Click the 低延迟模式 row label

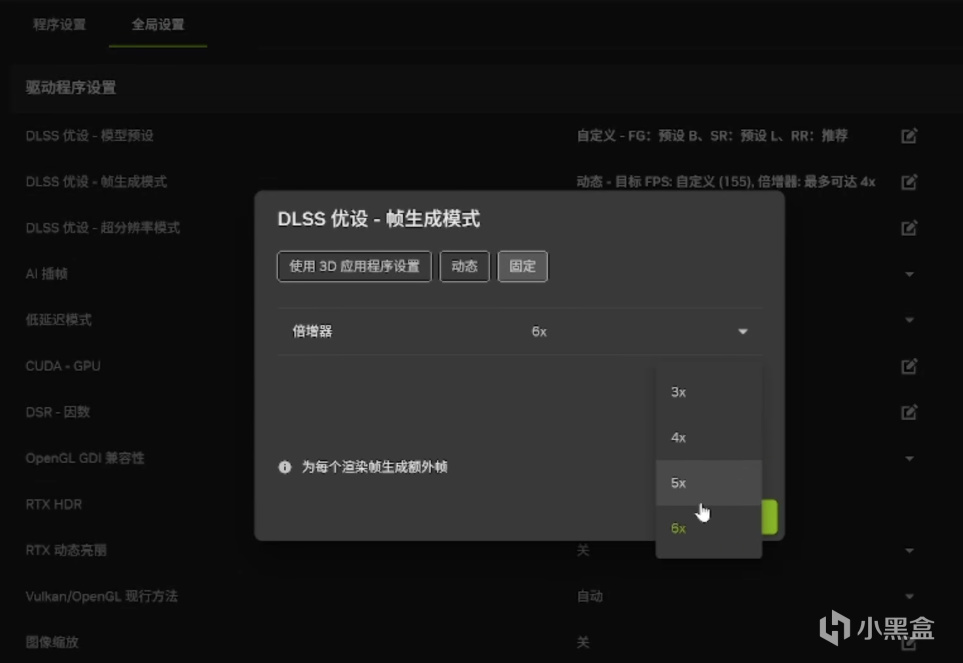pos(58,320)
